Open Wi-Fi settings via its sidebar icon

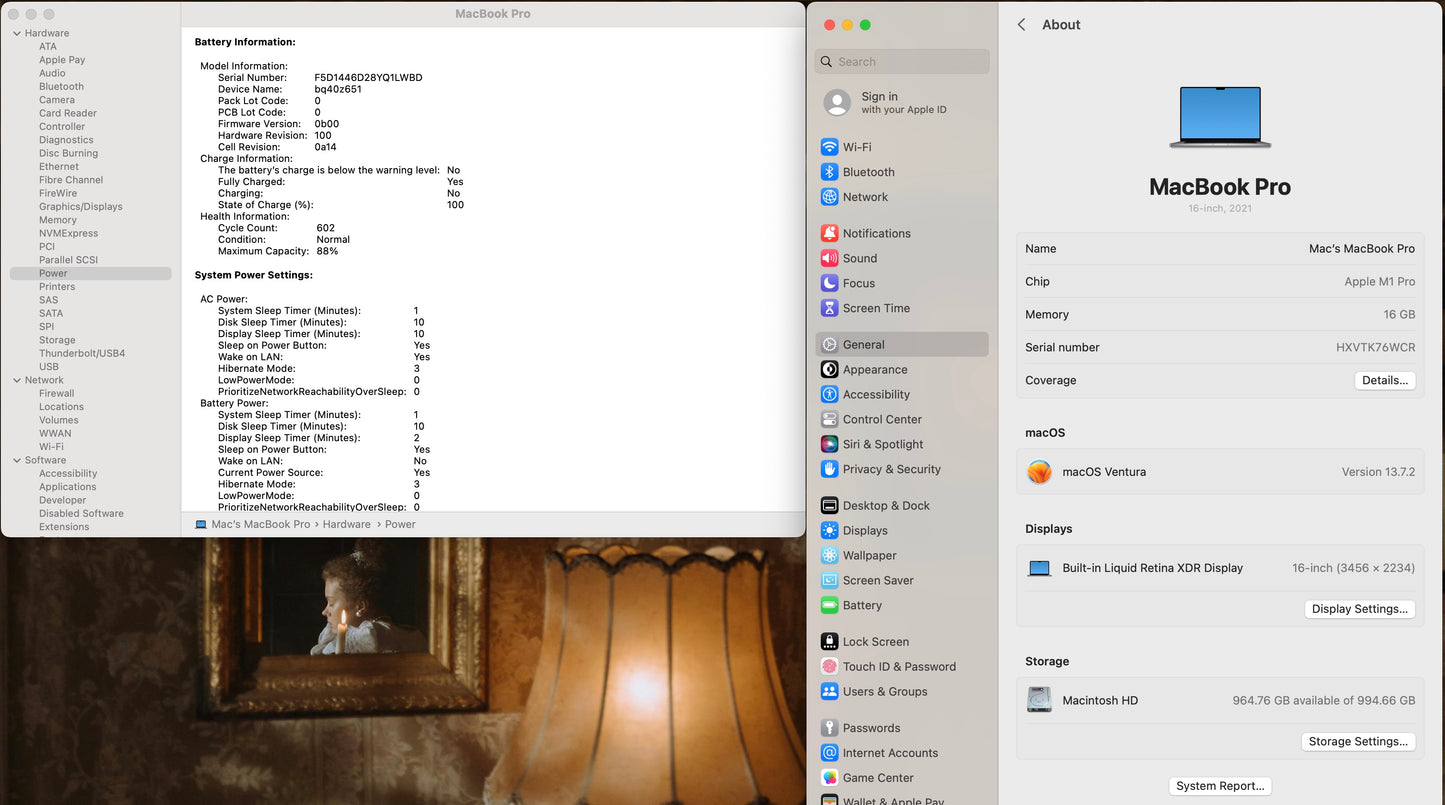coord(829,147)
